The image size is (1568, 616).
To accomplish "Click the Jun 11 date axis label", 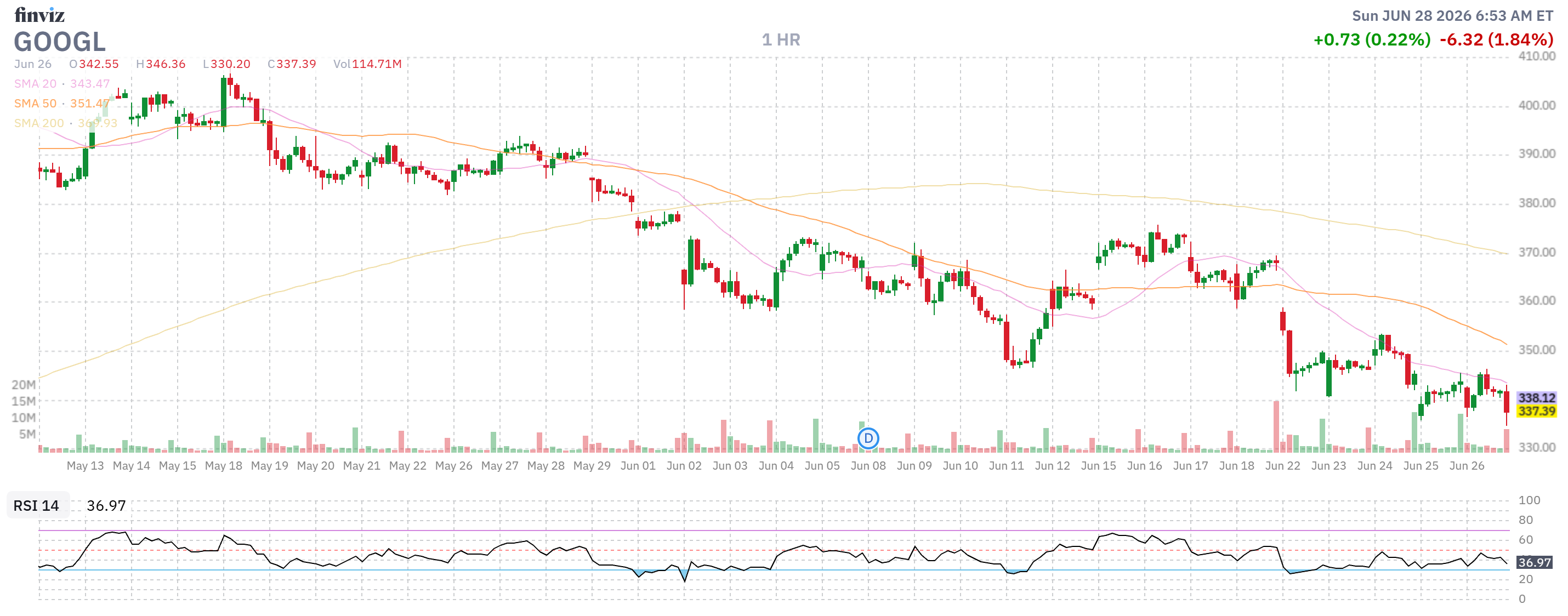I will click(1006, 466).
